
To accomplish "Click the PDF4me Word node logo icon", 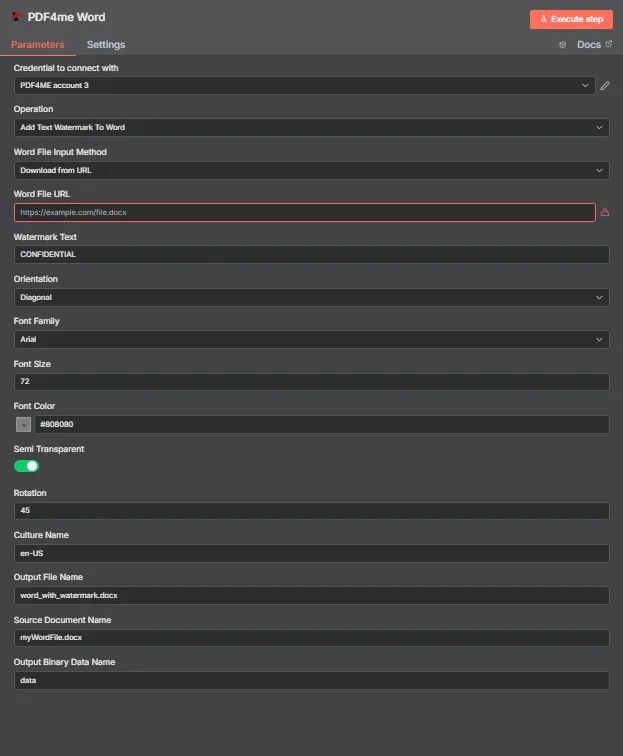I will [x=16, y=17].
